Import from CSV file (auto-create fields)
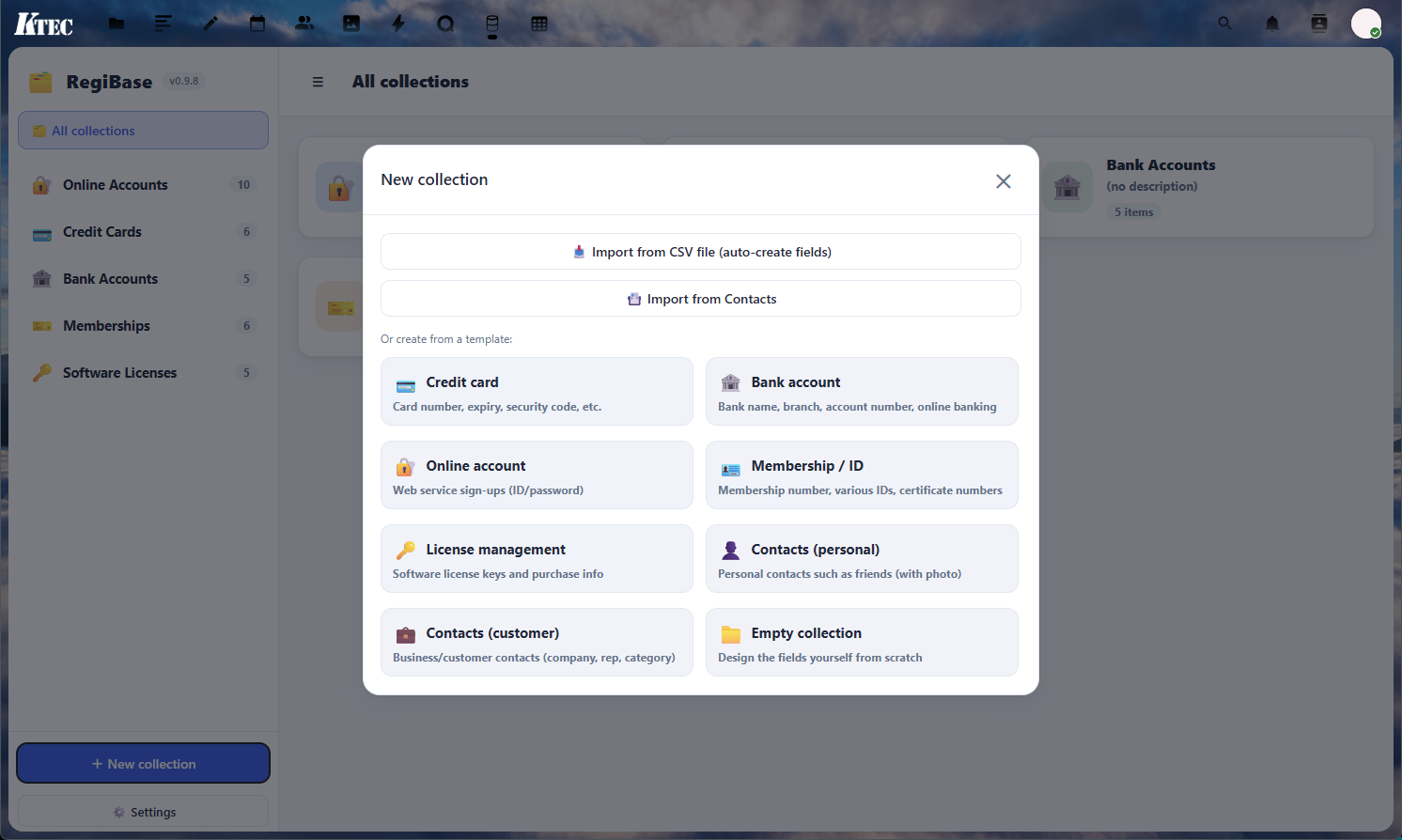 (x=701, y=252)
